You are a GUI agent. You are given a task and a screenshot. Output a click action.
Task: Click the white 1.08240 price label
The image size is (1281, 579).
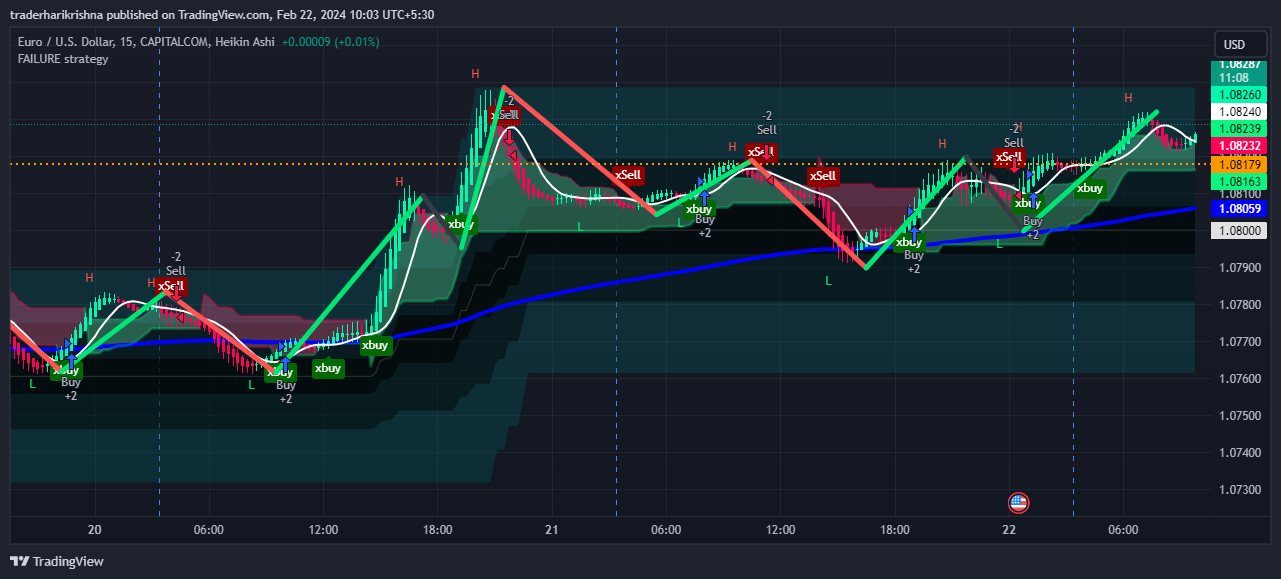point(1240,111)
